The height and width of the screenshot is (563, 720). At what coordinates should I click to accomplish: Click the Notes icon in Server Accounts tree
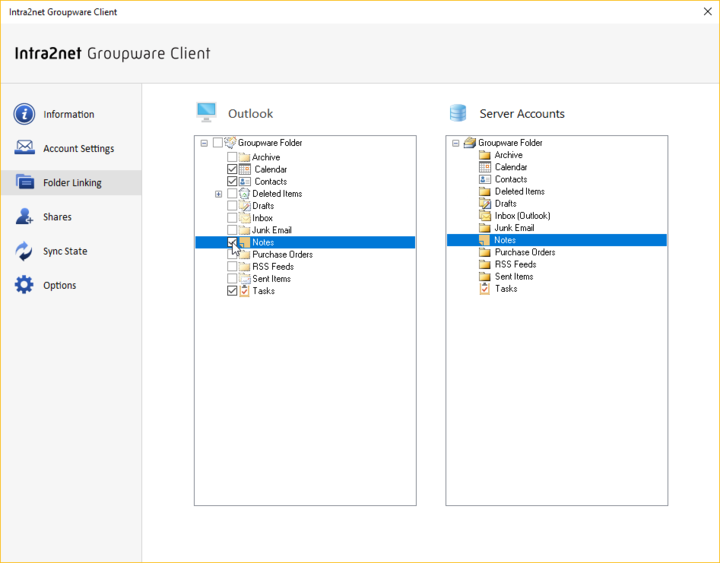[x=484, y=240]
